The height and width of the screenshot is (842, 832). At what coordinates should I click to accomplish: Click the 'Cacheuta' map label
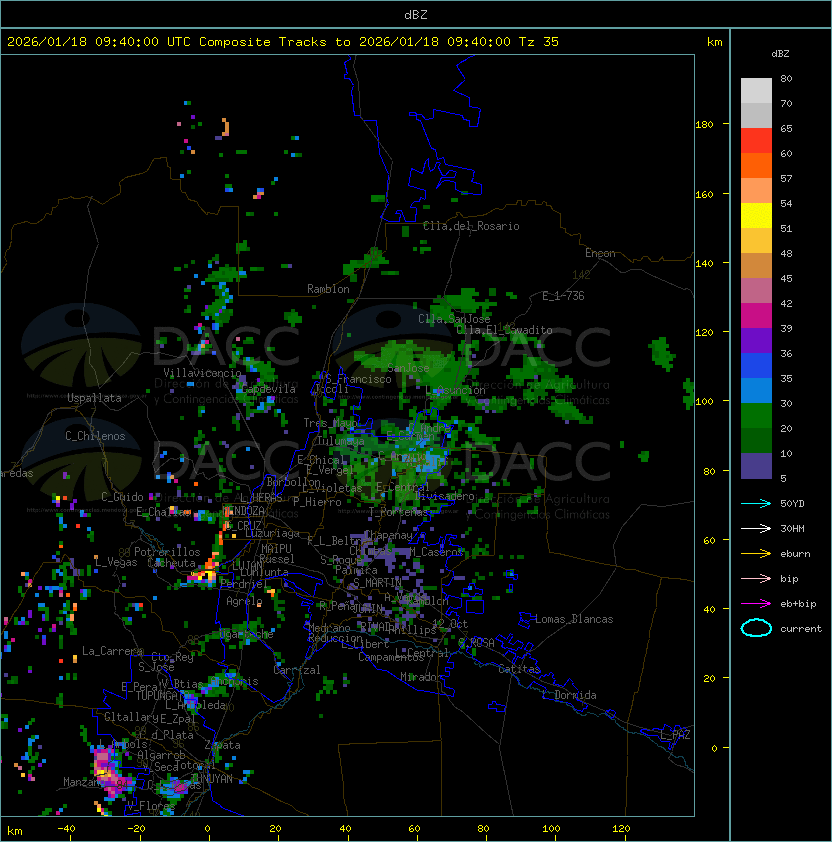(x=171, y=563)
